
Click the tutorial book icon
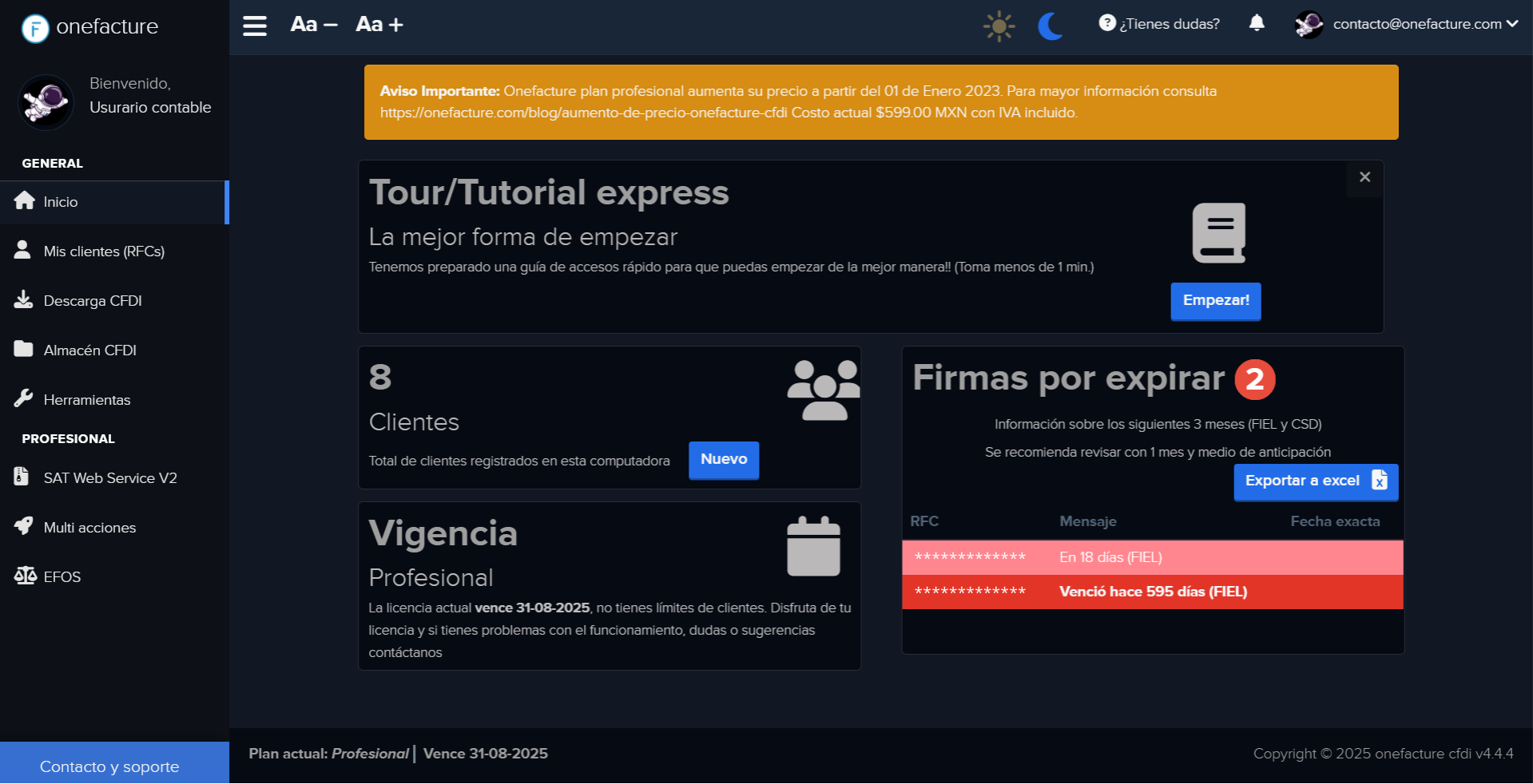tap(1219, 233)
